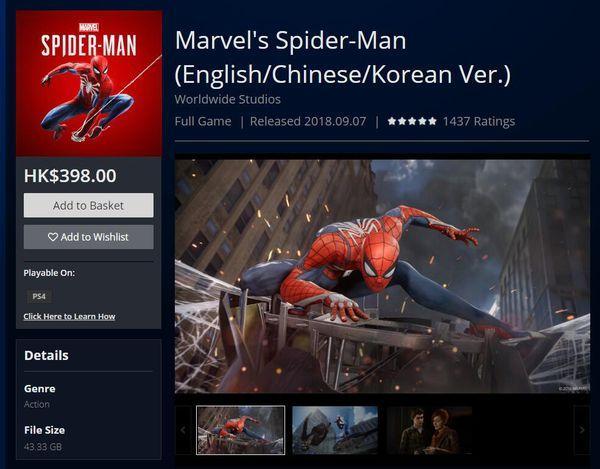The width and height of the screenshot is (600, 469).
Task: Click the heart icon on the wishlist button
Action: pos(53,237)
